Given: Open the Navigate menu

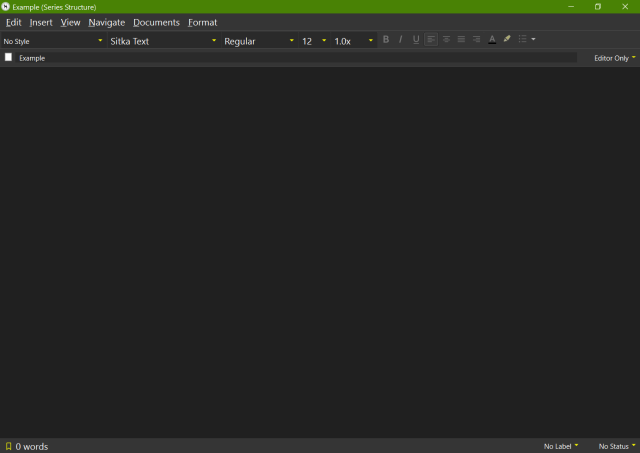Looking at the screenshot, I should 106,22.
